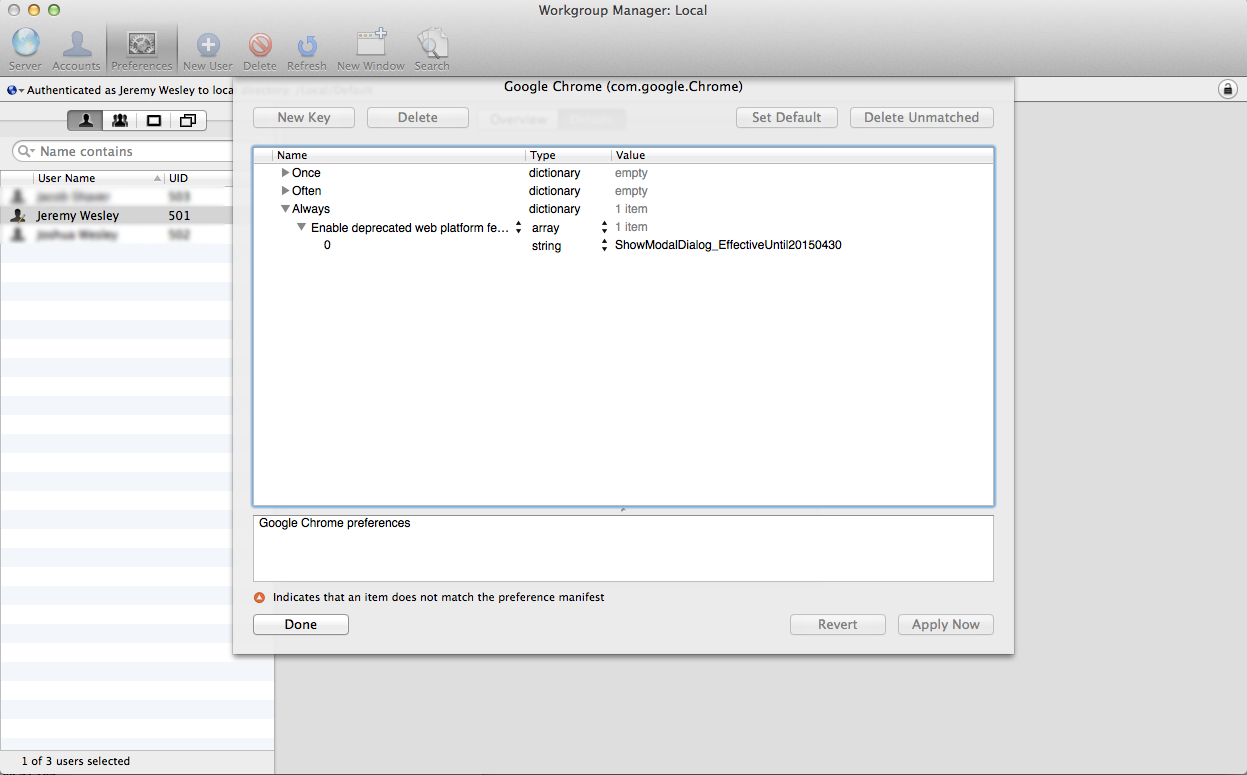Select the ShowModalDialog_EffectiveUntil20150430 value
The width and height of the screenshot is (1247, 775).
click(x=728, y=245)
